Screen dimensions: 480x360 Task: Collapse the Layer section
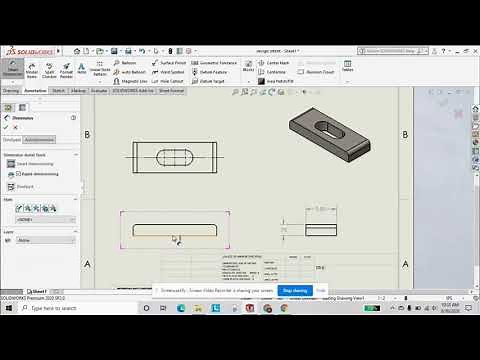(76, 232)
